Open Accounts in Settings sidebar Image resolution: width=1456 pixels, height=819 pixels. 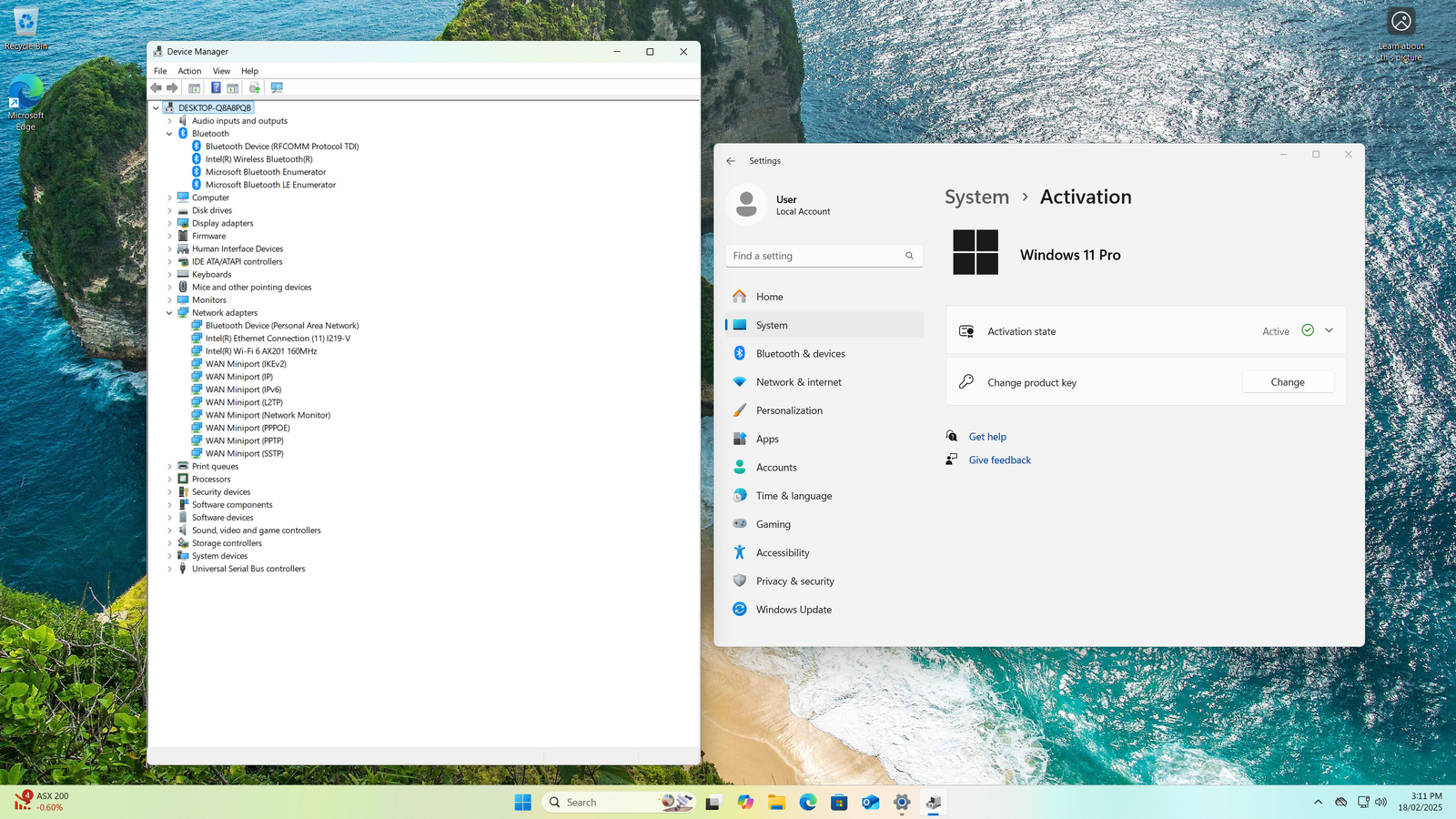(824, 468)
